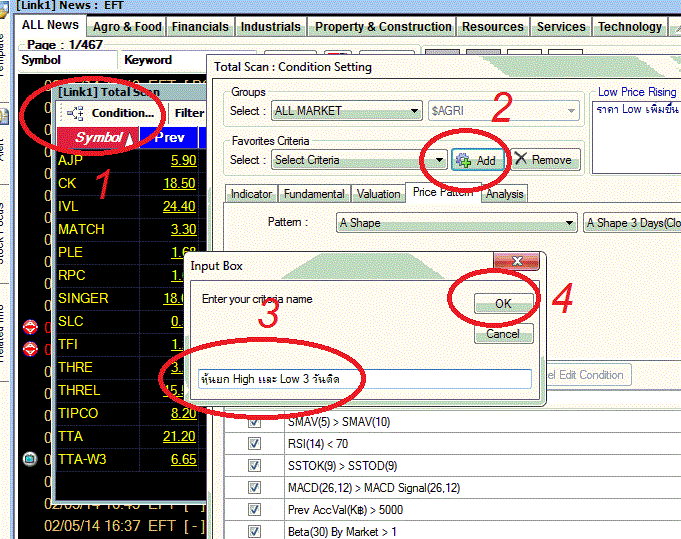Toggle Prev AccVal > 5000 checkbox
Screen dimensions: 681x539
coord(254,509)
